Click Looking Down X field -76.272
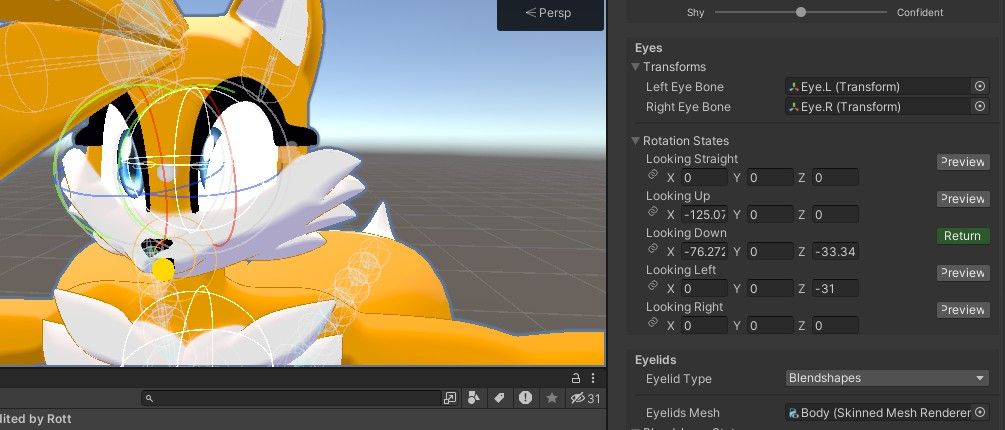The height and width of the screenshot is (430, 1005). (704, 252)
